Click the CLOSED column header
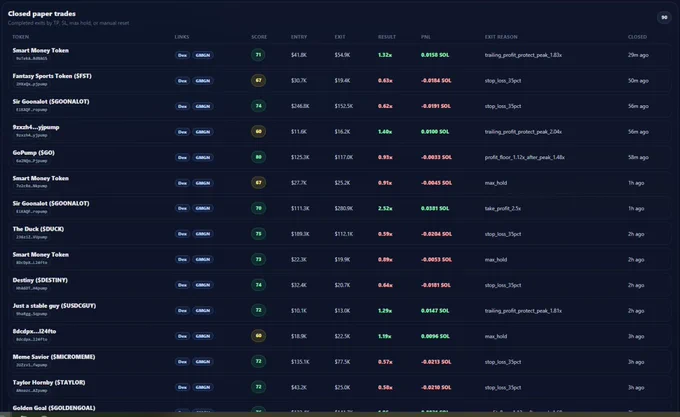This screenshot has height=417, width=680. (x=637, y=37)
